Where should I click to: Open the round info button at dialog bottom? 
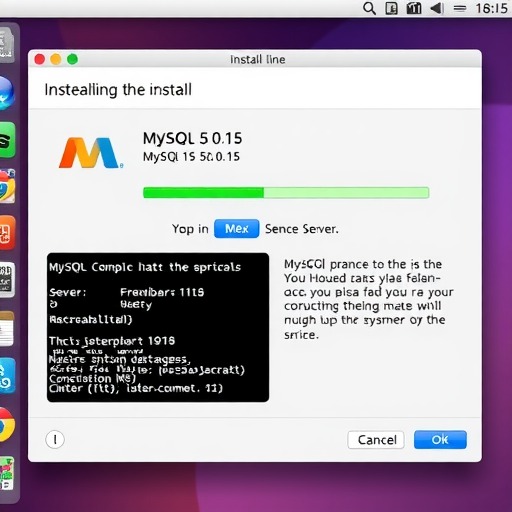[x=55, y=439]
